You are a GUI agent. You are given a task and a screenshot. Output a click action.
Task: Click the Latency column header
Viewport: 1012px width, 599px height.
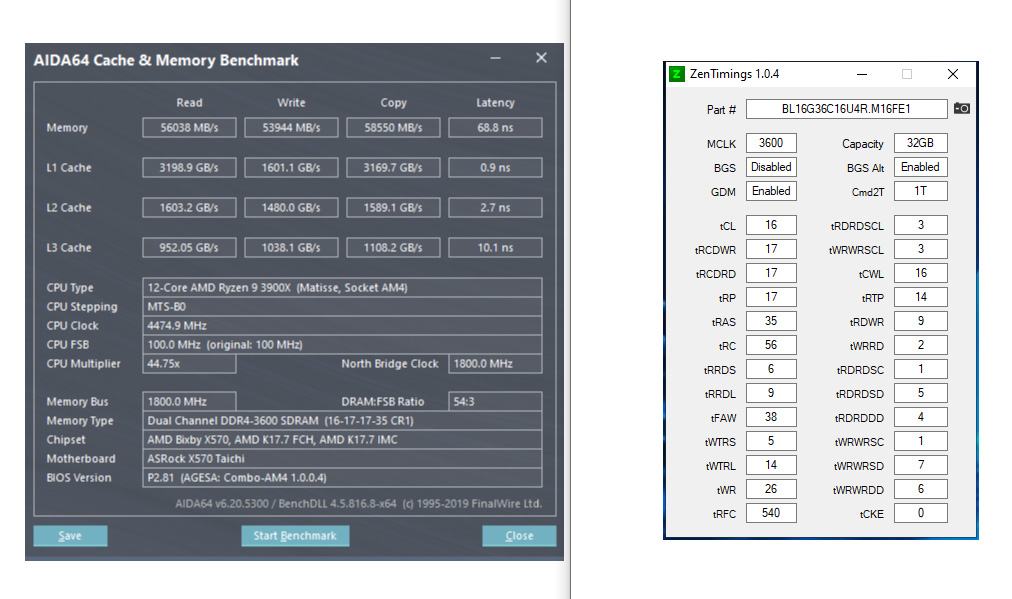click(495, 103)
